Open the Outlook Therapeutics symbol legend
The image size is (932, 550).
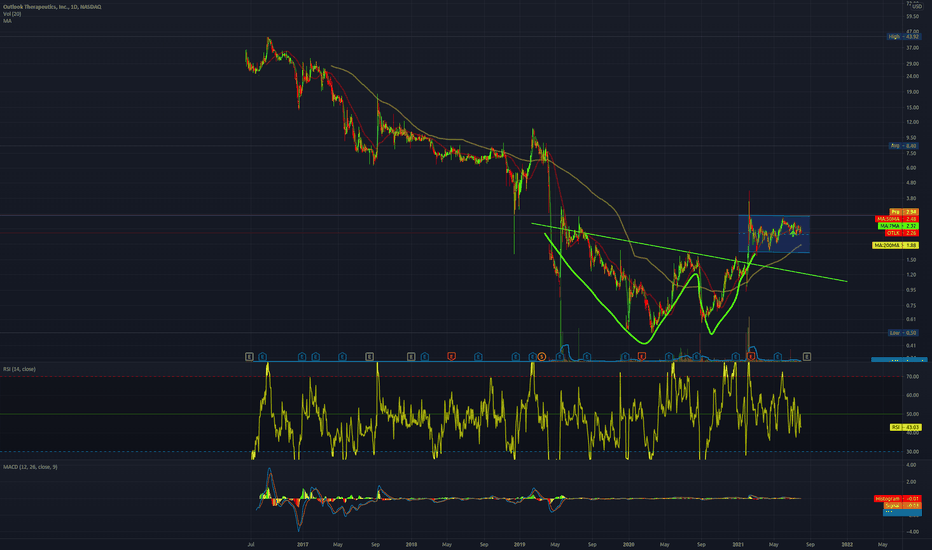pyautogui.click(x=52, y=7)
